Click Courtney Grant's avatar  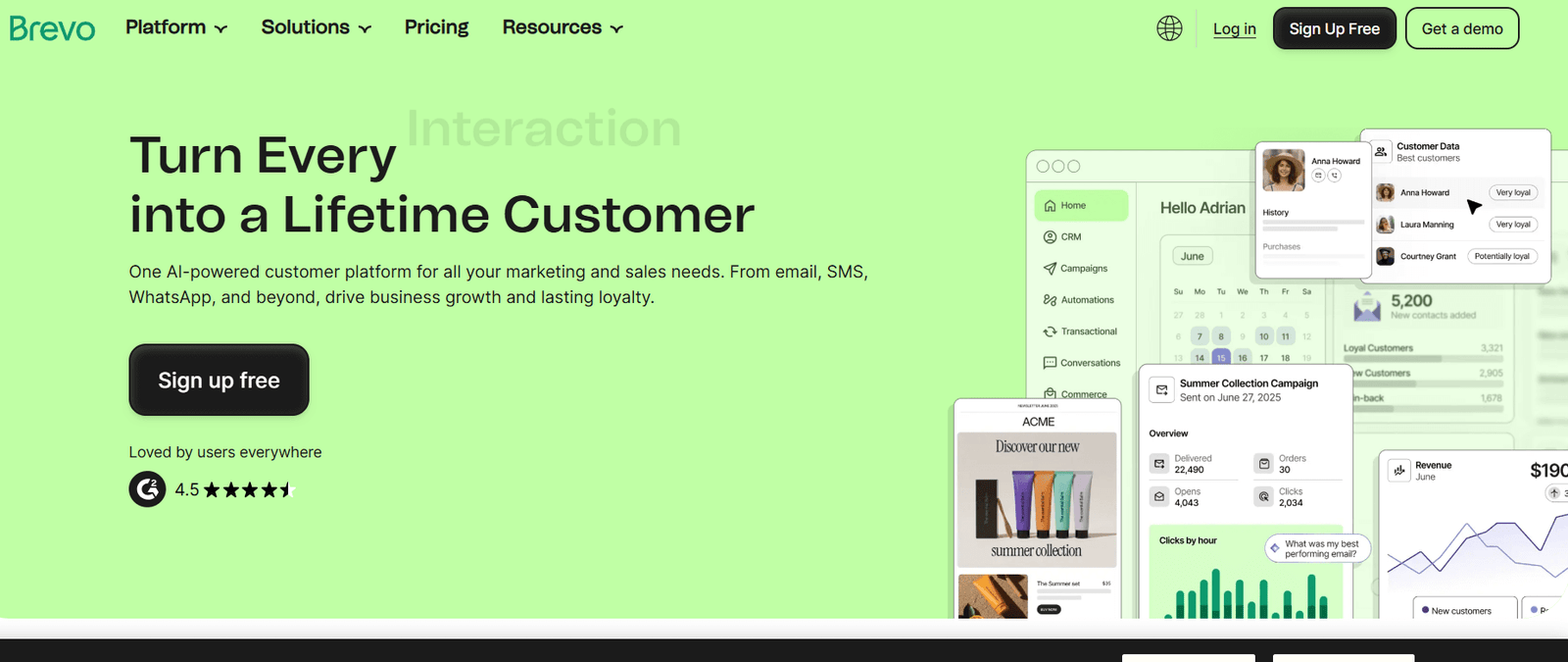click(x=1385, y=256)
